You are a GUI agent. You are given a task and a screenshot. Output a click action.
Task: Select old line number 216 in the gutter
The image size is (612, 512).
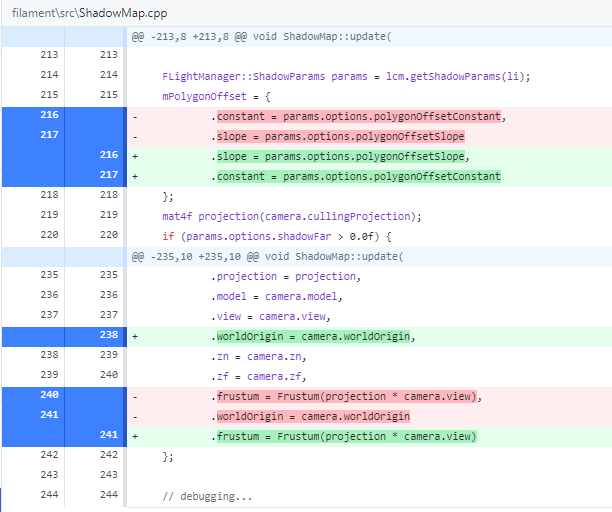(x=49, y=115)
